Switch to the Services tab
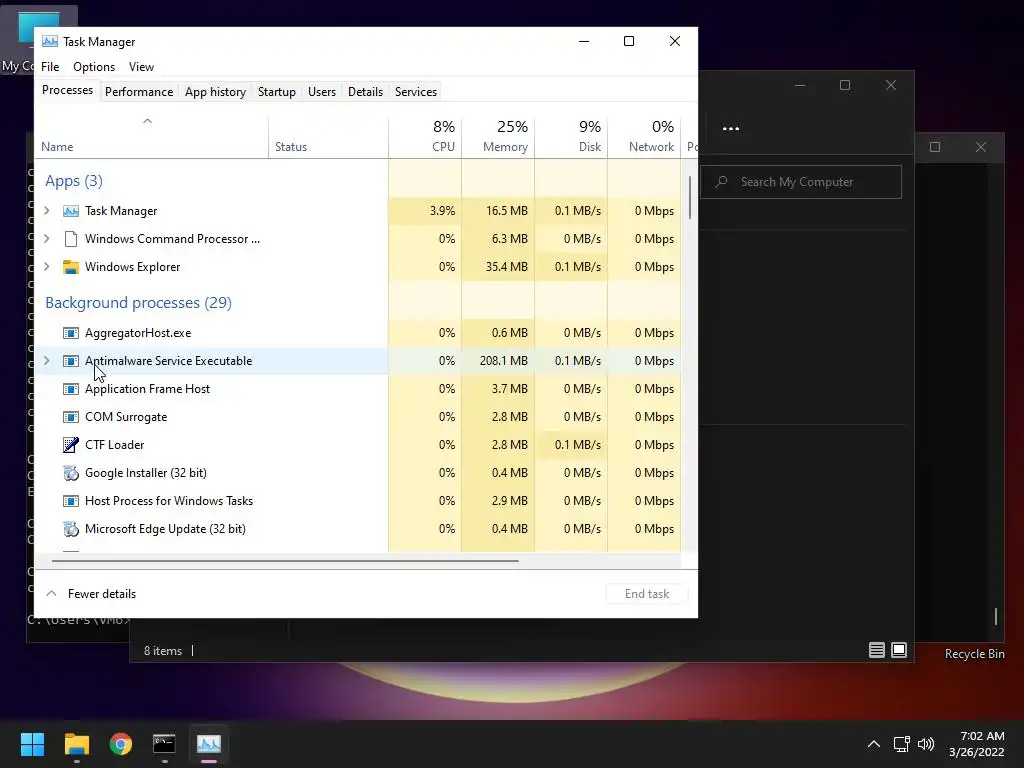The height and width of the screenshot is (768, 1024). pyautogui.click(x=416, y=92)
